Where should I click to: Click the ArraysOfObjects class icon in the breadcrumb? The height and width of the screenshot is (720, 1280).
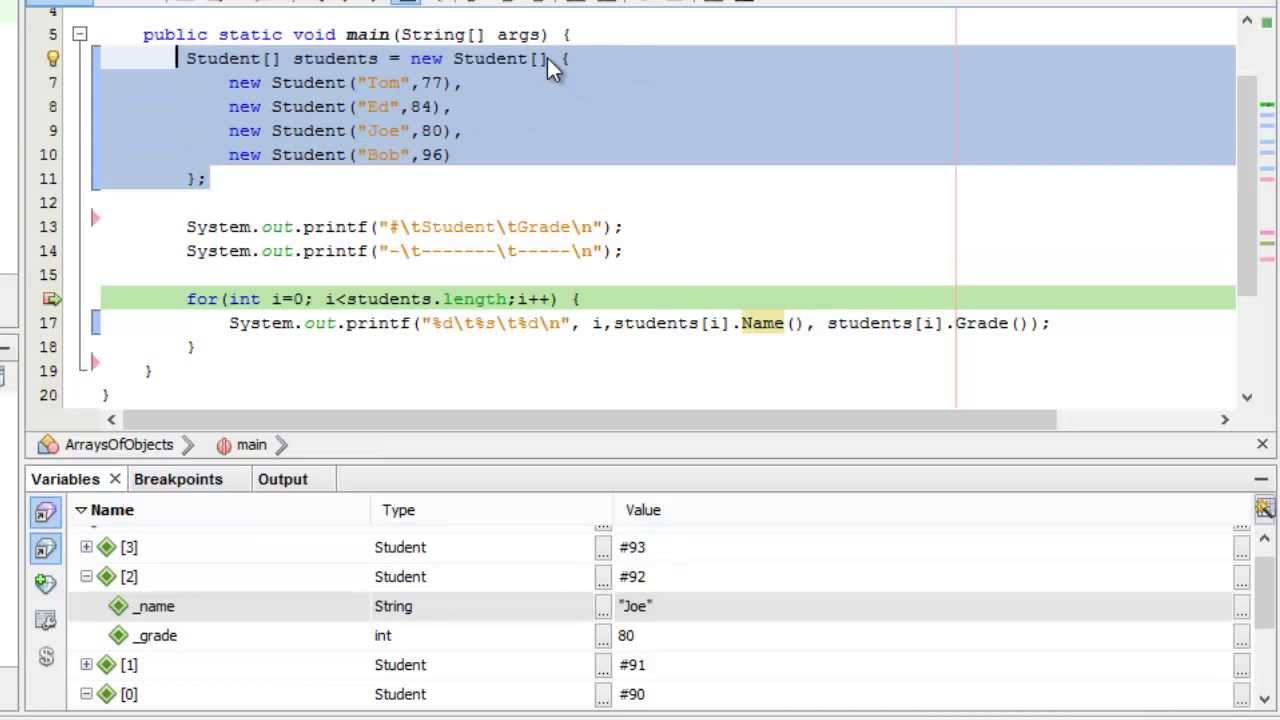click(48, 445)
